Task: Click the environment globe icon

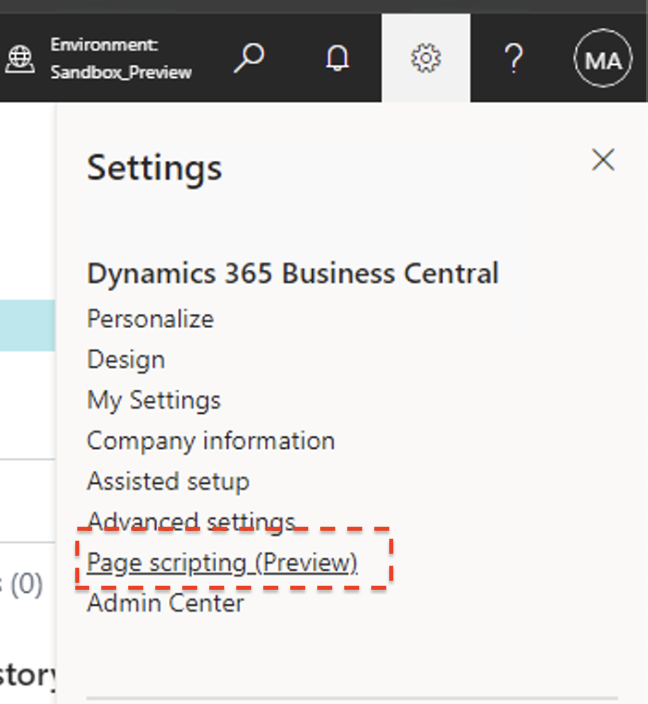Action: coord(20,59)
